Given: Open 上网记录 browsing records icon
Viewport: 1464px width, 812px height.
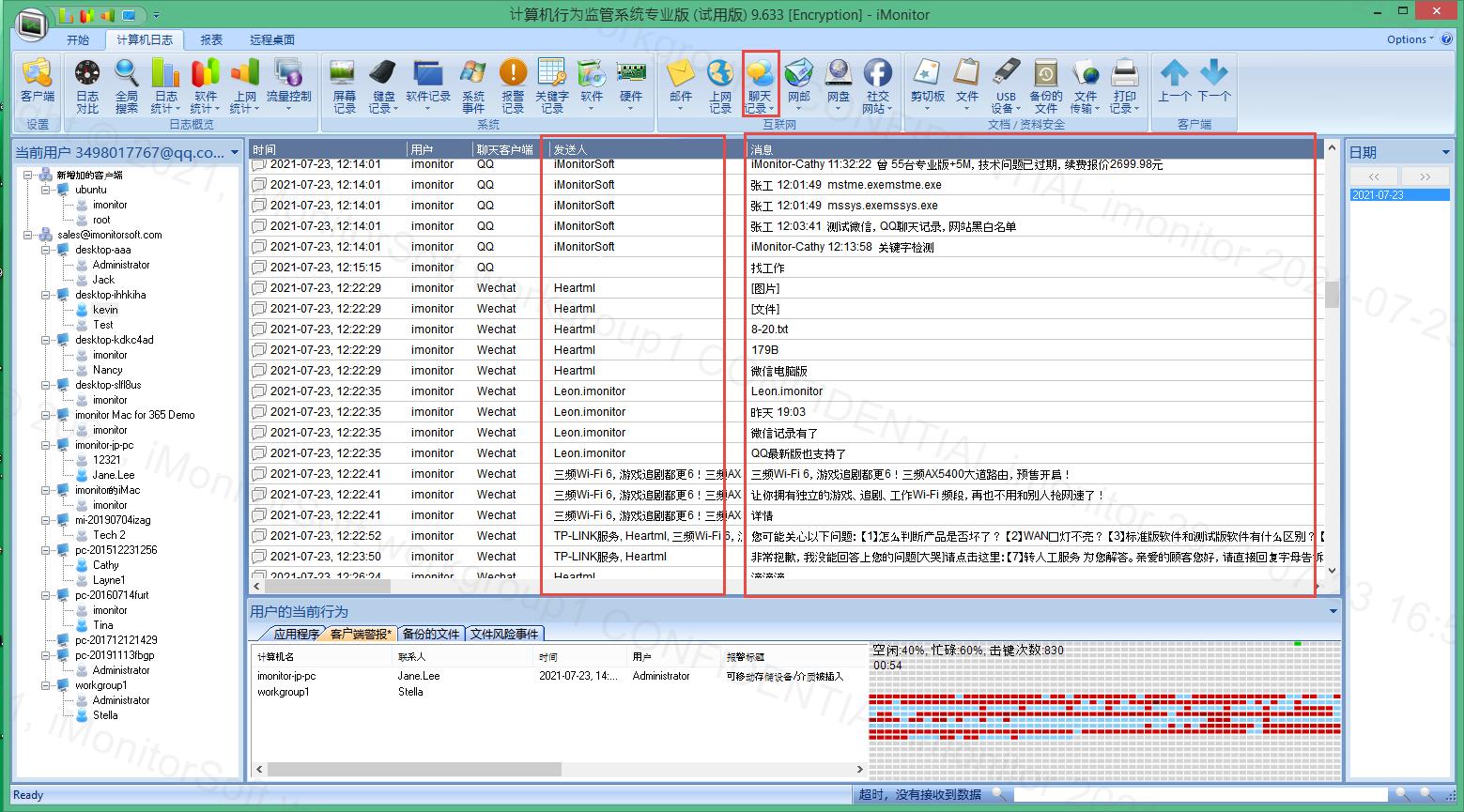Looking at the screenshot, I should coord(720,85).
